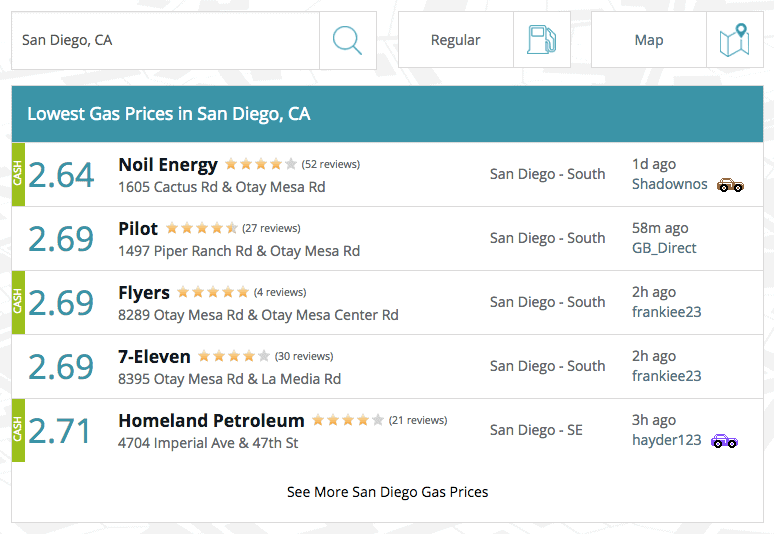The height and width of the screenshot is (534, 774).
Task: Click the 2.71 price
Action: coord(59,431)
